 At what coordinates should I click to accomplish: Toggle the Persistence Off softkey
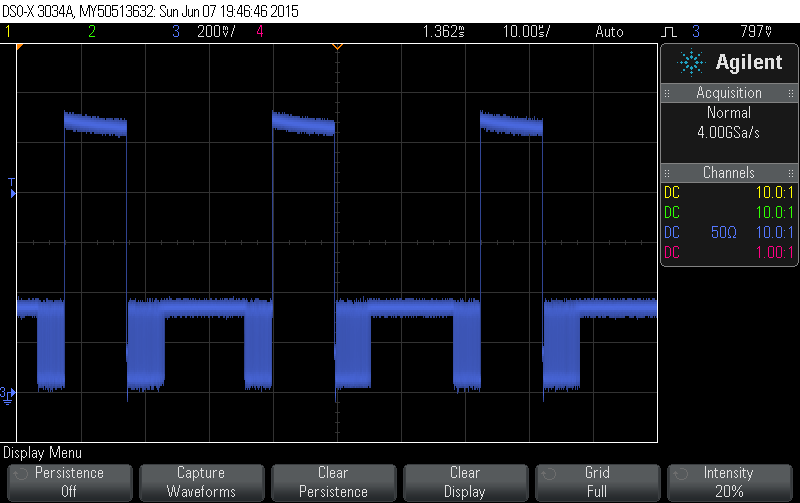[69, 482]
